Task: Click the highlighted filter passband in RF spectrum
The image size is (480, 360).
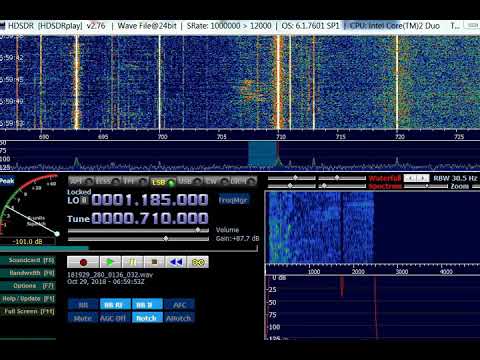Action: (x=262, y=153)
